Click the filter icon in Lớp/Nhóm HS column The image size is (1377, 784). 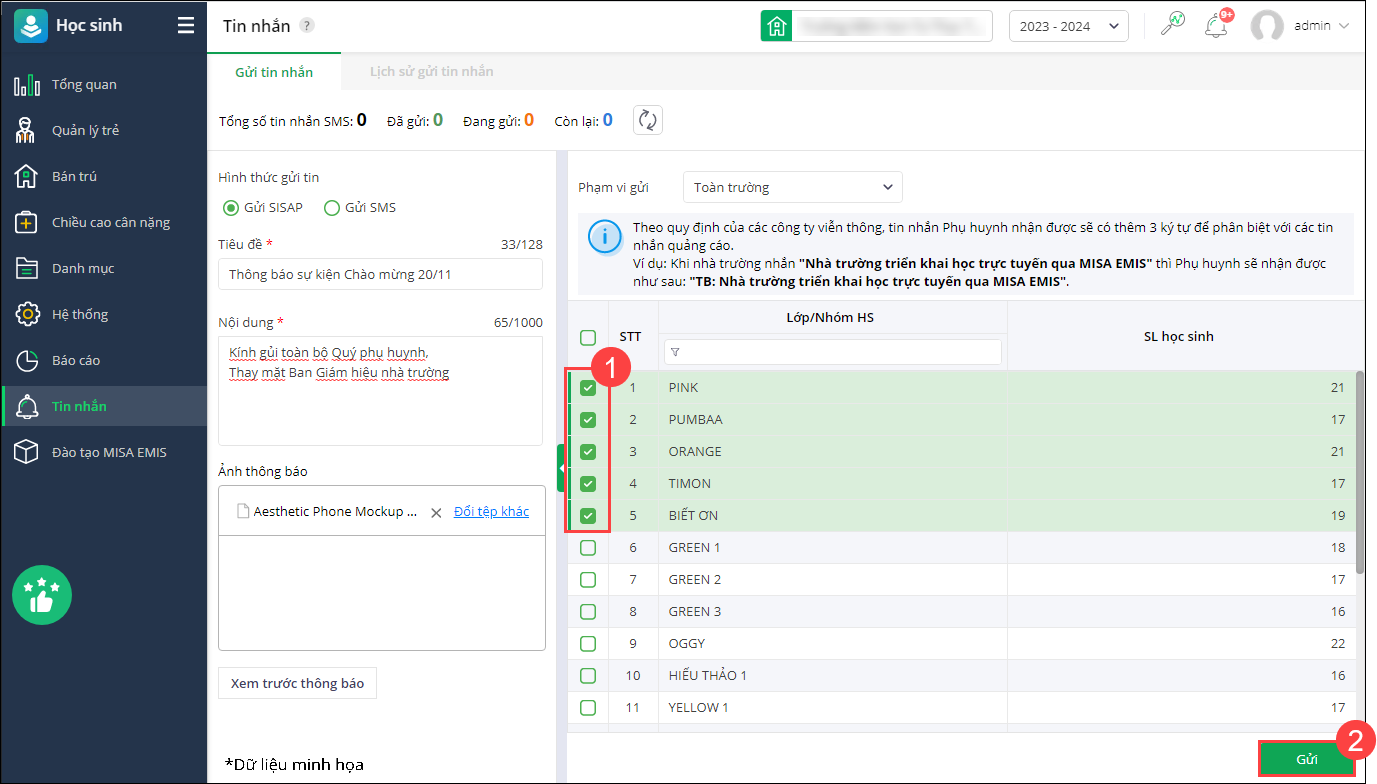[x=675, y=352]
